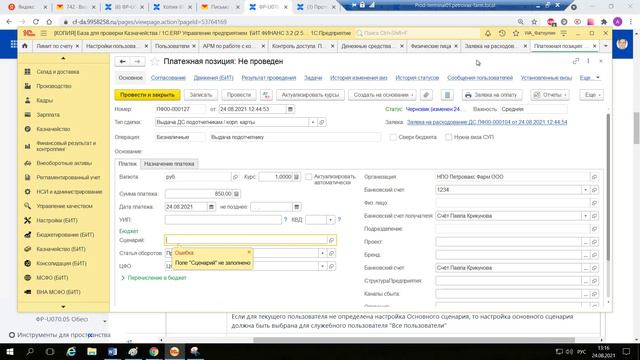Click the form vertical scrollbar
The image size is (640, 360).
pos(608,187)
